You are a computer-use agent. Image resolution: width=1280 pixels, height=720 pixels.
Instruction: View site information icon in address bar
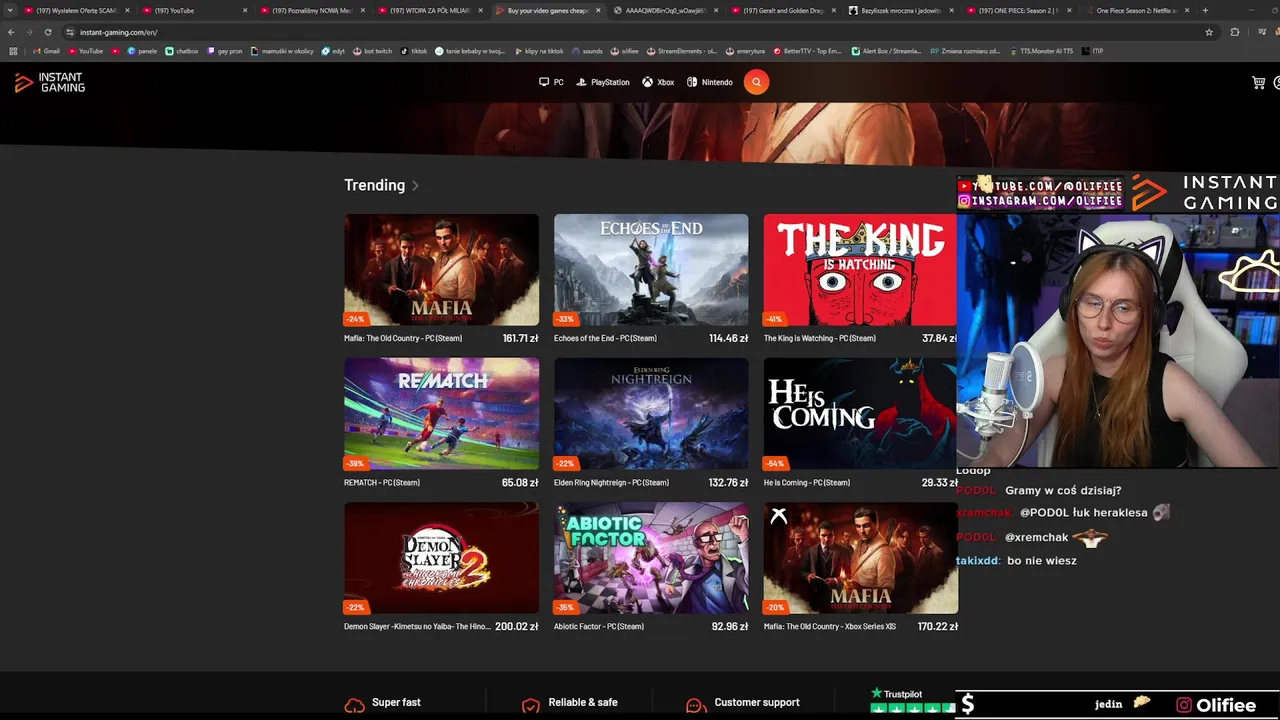point(70,32)
